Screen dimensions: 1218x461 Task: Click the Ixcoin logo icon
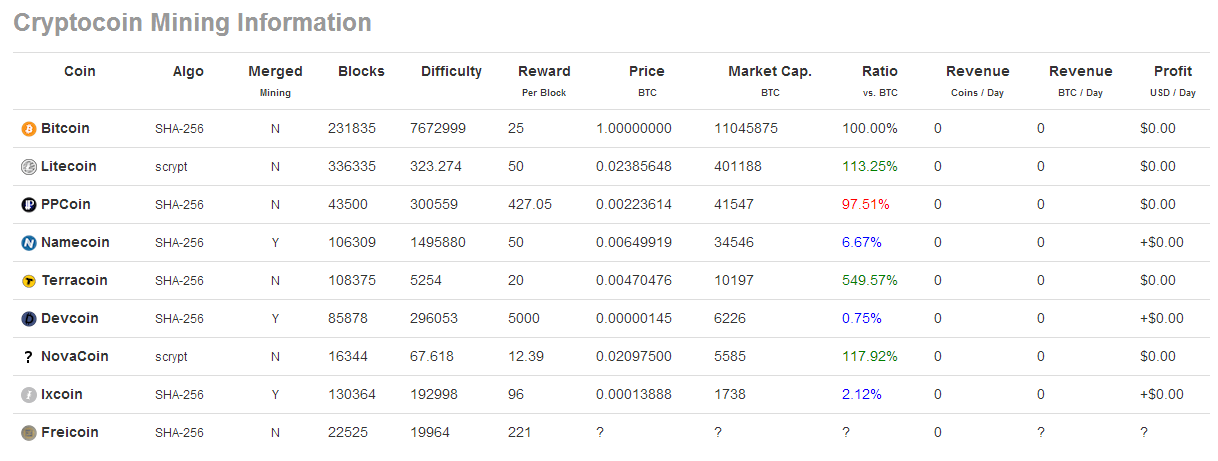(x=28, y=395)
